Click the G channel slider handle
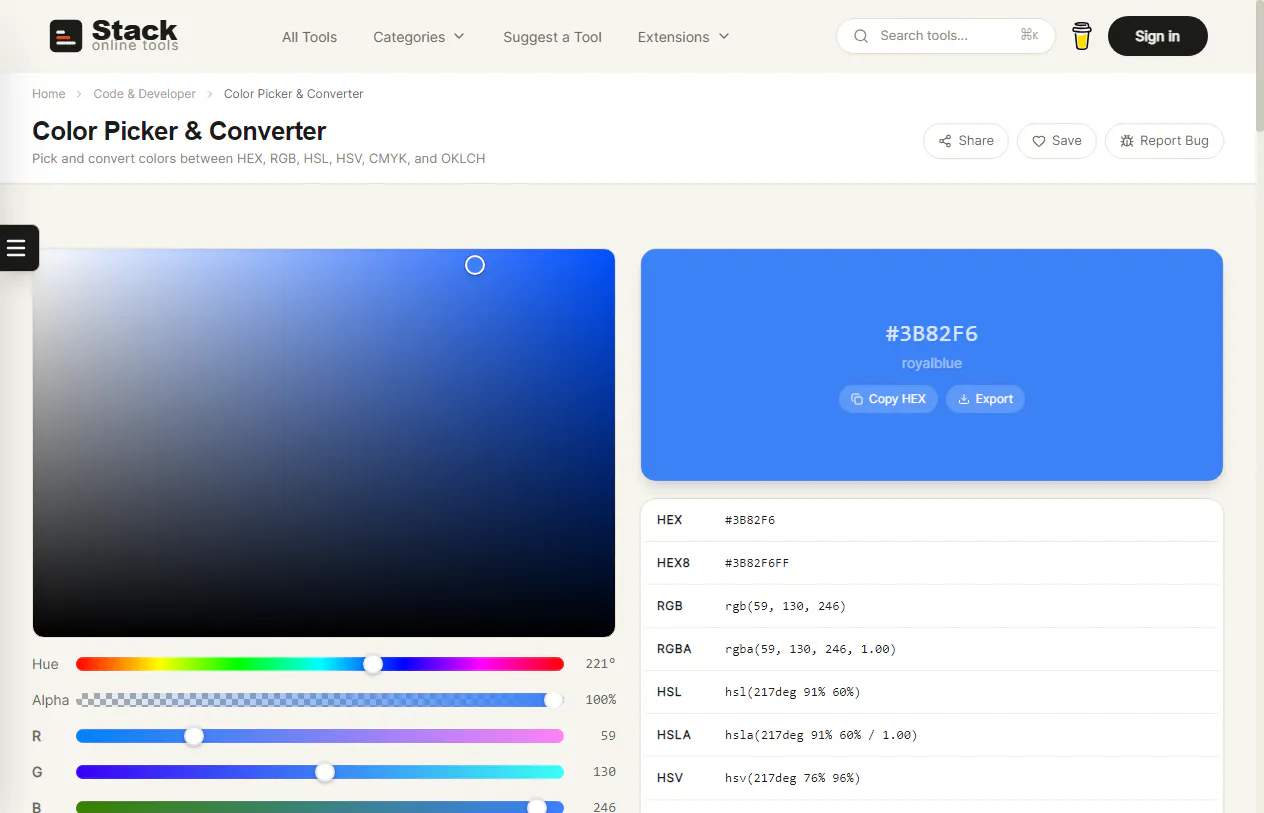 325,772
